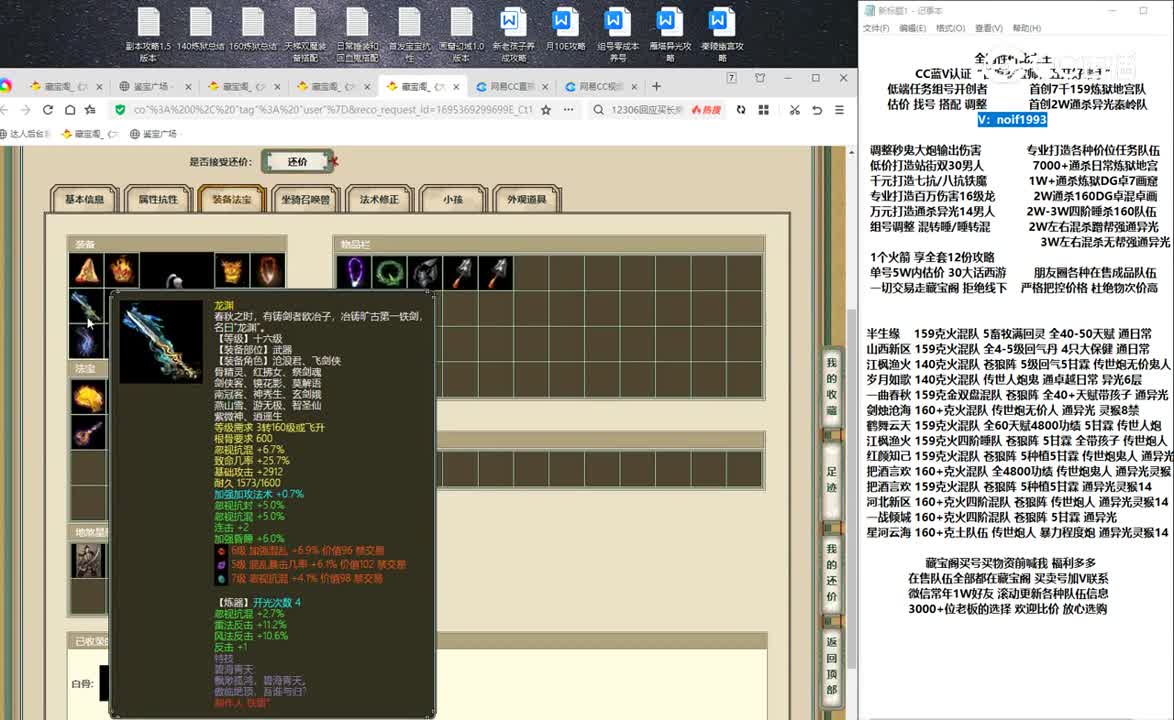This screenshot has height=720, width=1174.
Task: Click the browser forward arrow
Action: 25,110
